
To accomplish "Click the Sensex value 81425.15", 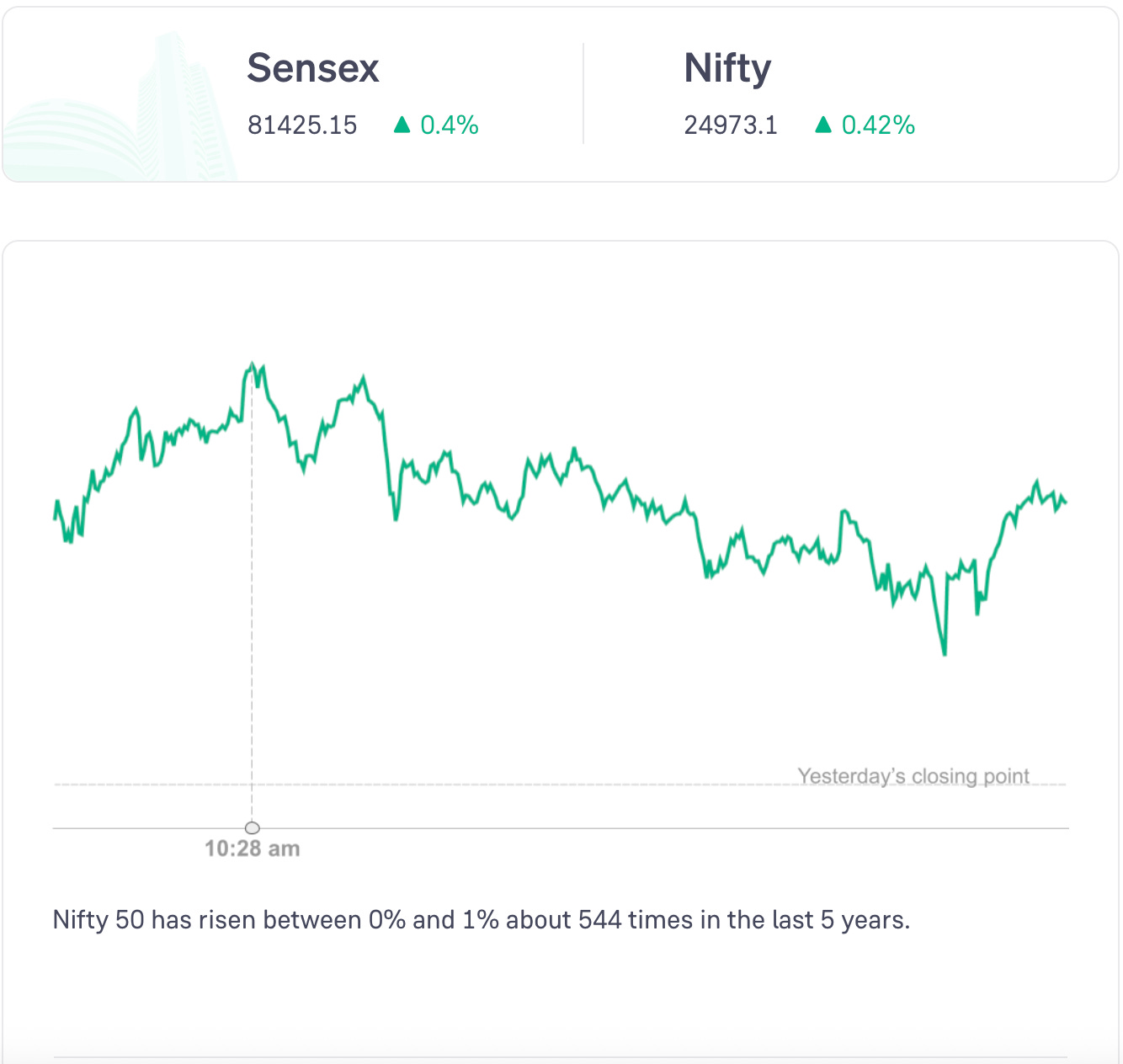I will (302, 125).
